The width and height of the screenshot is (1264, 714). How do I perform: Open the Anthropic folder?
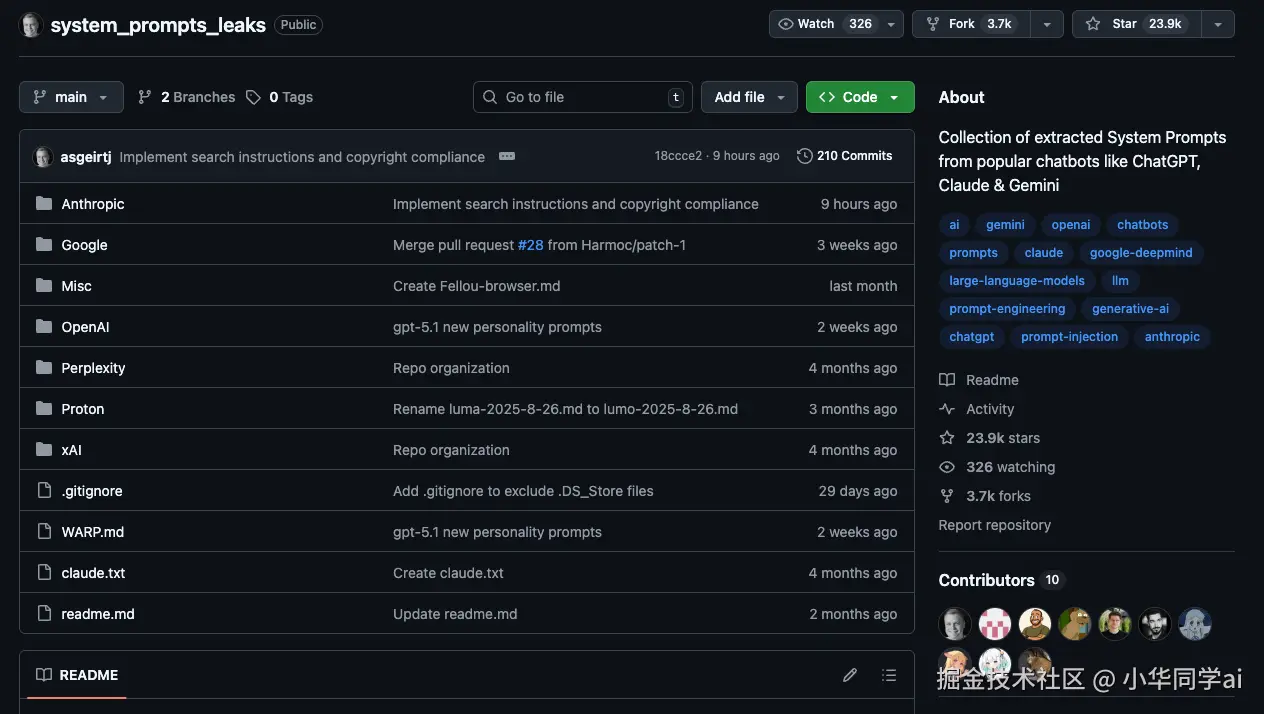pyautogui.click(x=93, y=204)
